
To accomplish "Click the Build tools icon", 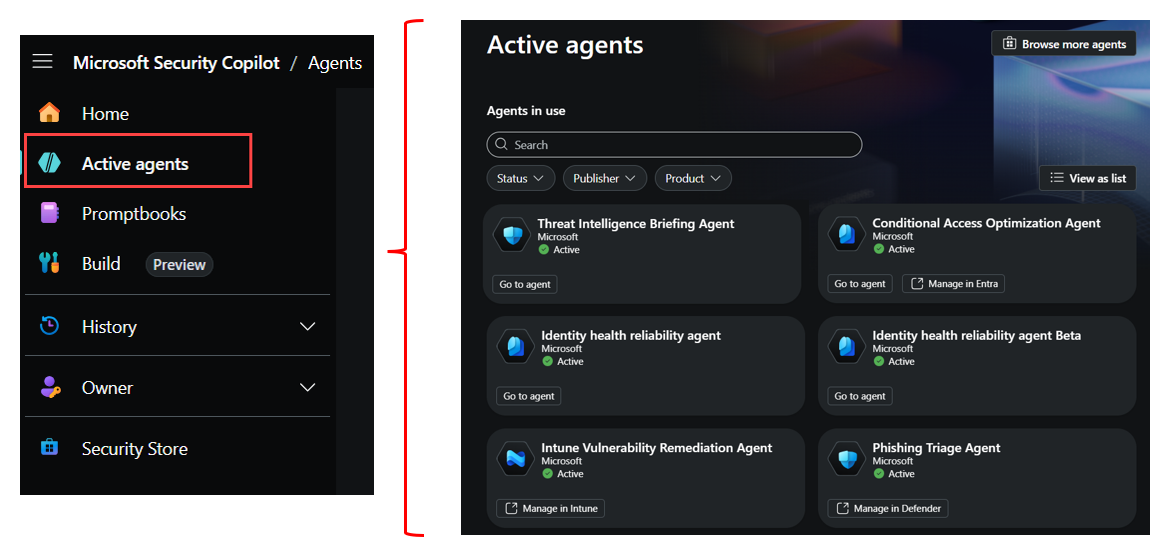I will (x=49, y=263).
